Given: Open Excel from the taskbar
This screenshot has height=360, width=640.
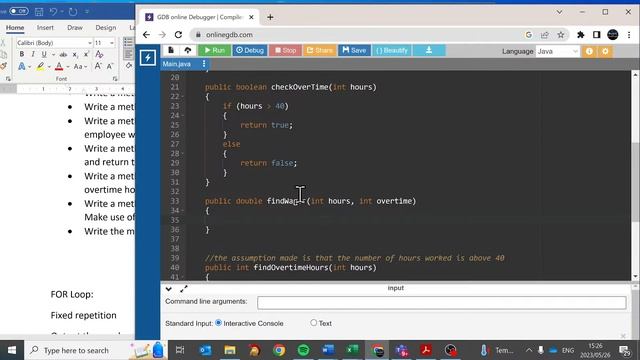Looking at the screenshot, I should (x=352, y=350).
